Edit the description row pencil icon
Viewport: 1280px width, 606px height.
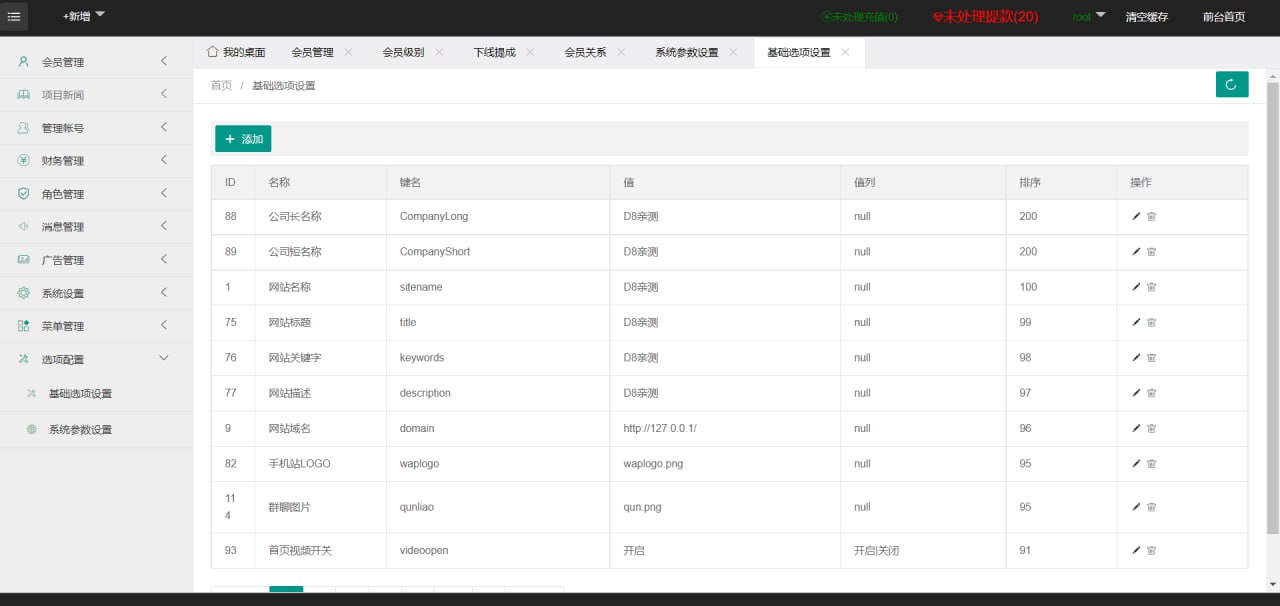coord(1136,393)
